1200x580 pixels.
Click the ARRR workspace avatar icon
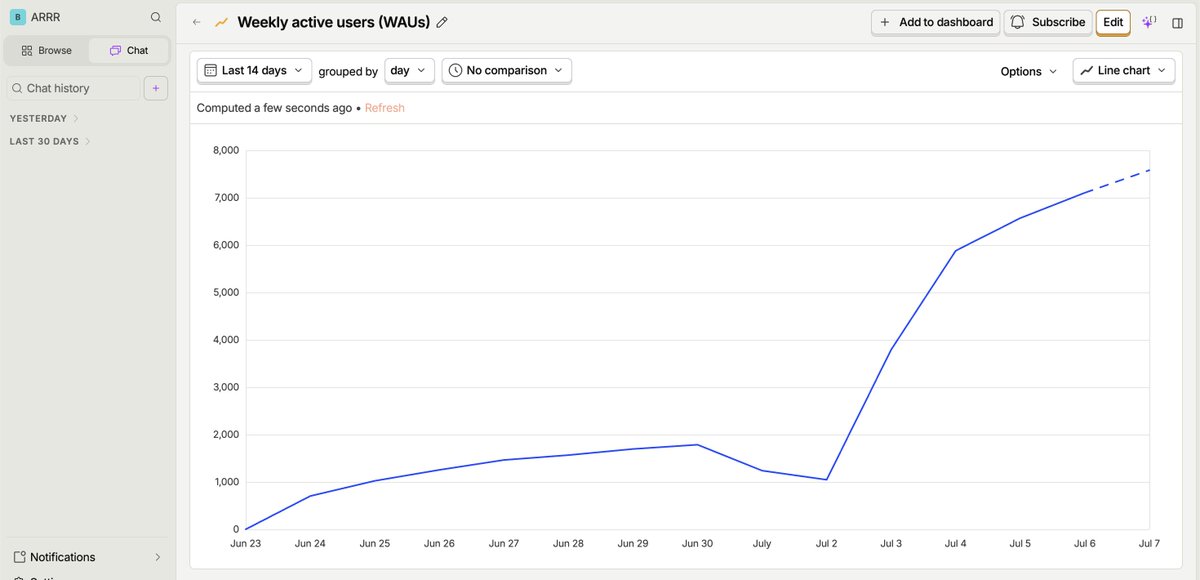tap(17, 17)
